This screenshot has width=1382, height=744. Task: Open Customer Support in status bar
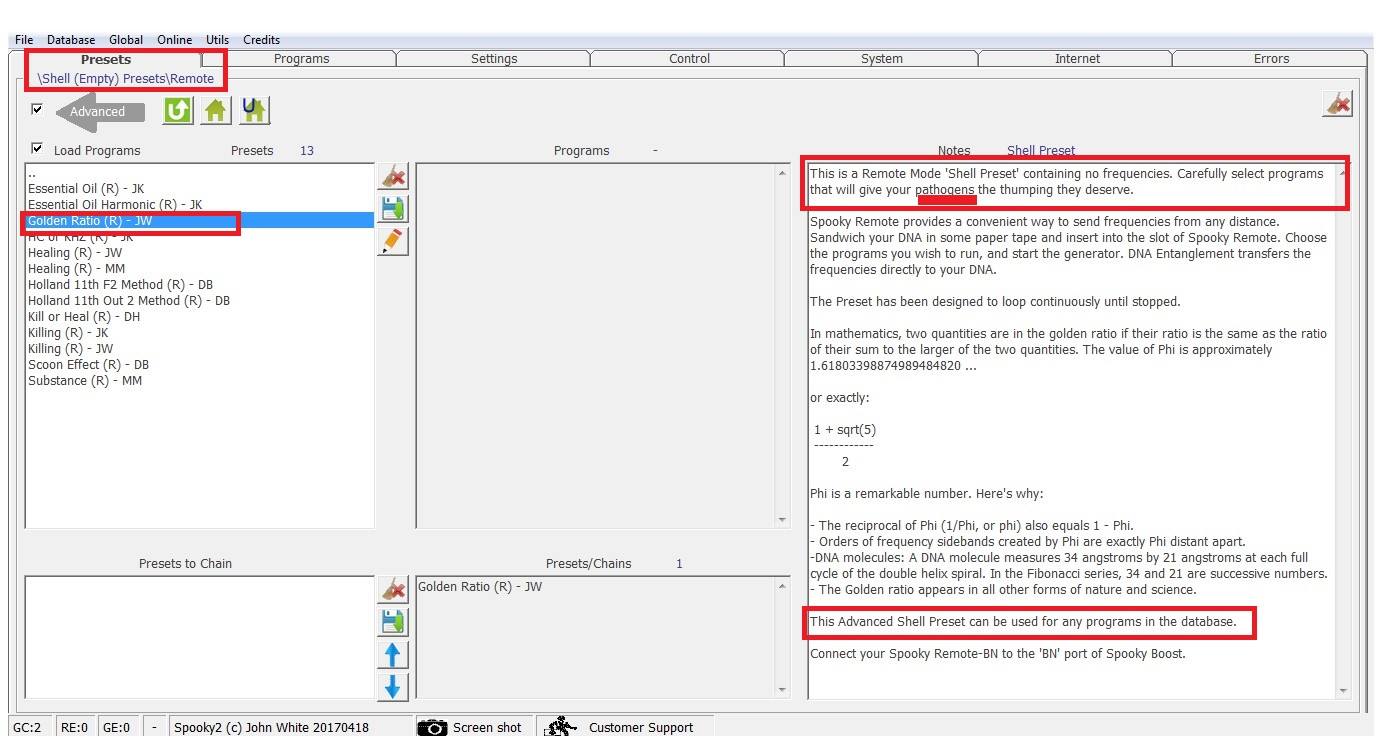(x=626, y=727)
